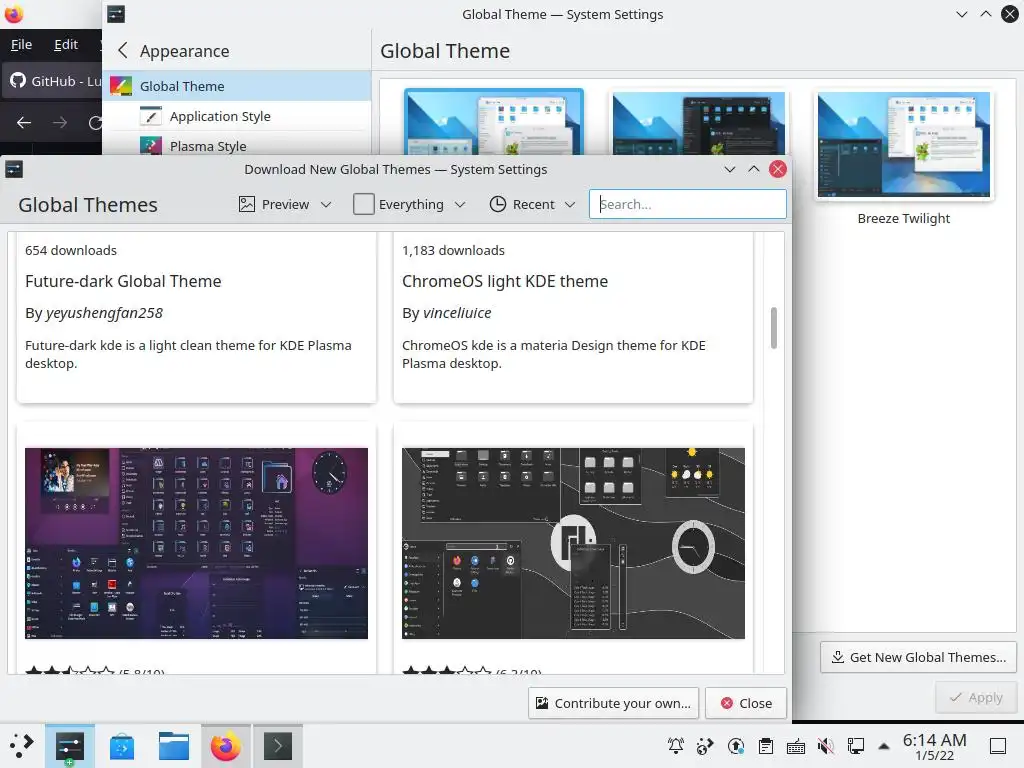This screenshot has width=1024, height=768.
Task: Click the System Settings window title icon
Action: coord(116,14)
